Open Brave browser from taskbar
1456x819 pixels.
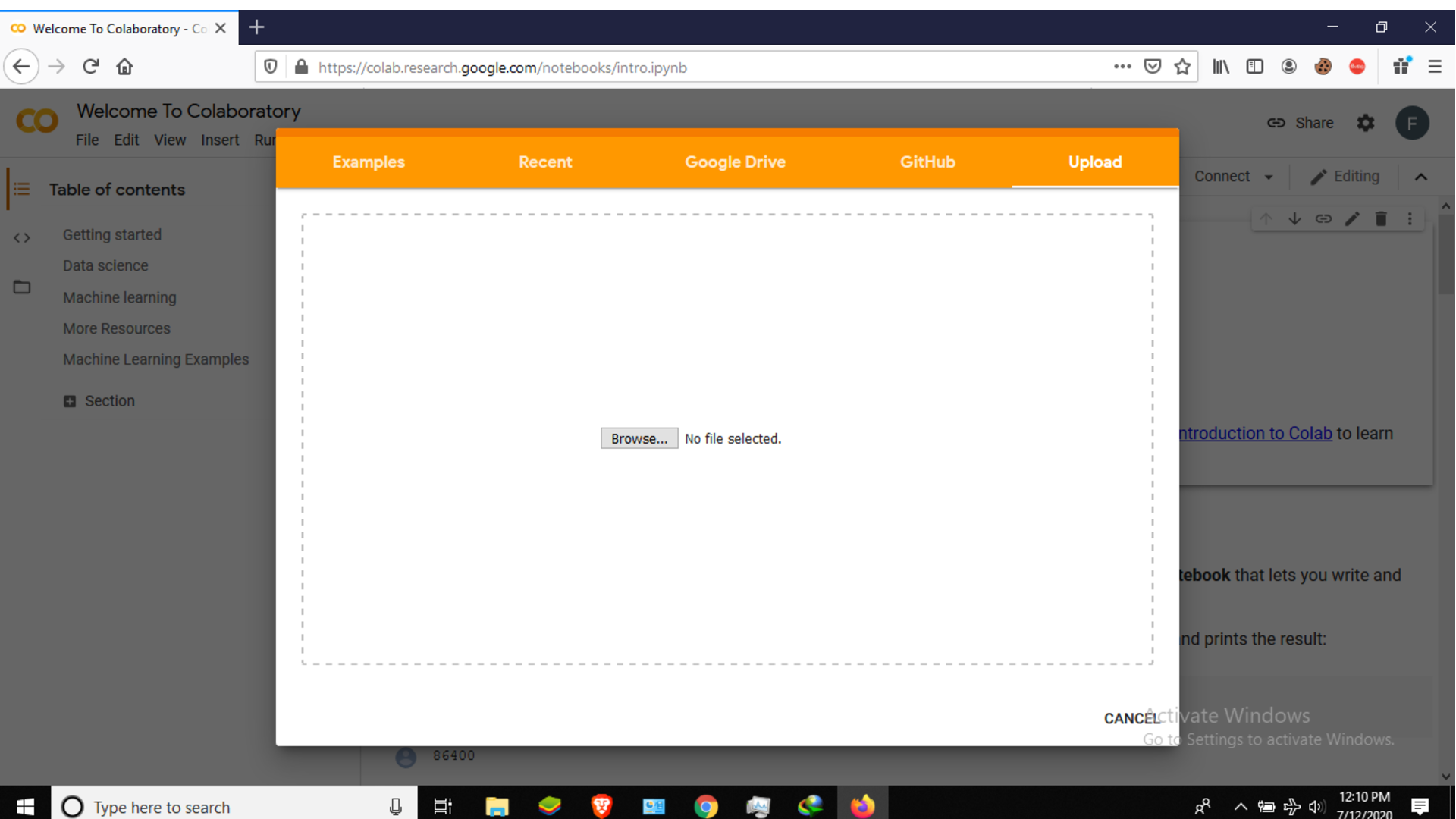pos(602,806)
